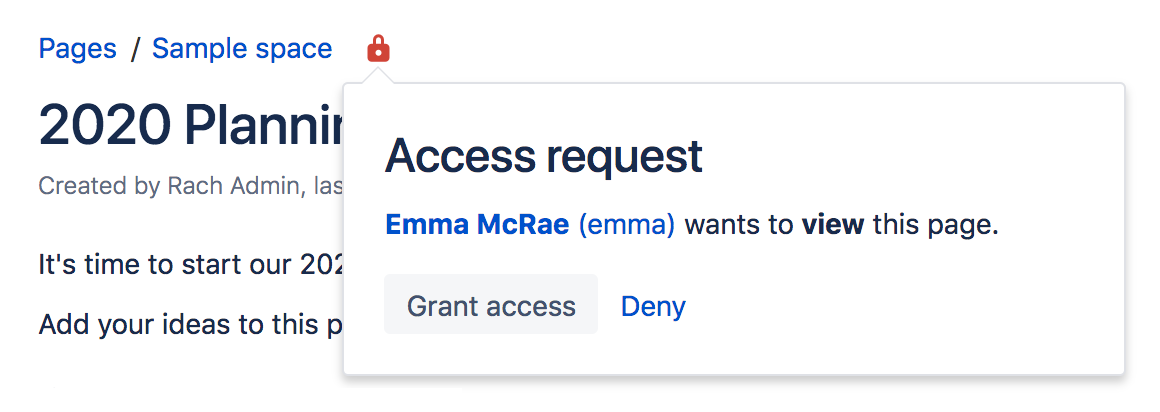
Task: Click "this page." text in the popup
Action: 935,225
